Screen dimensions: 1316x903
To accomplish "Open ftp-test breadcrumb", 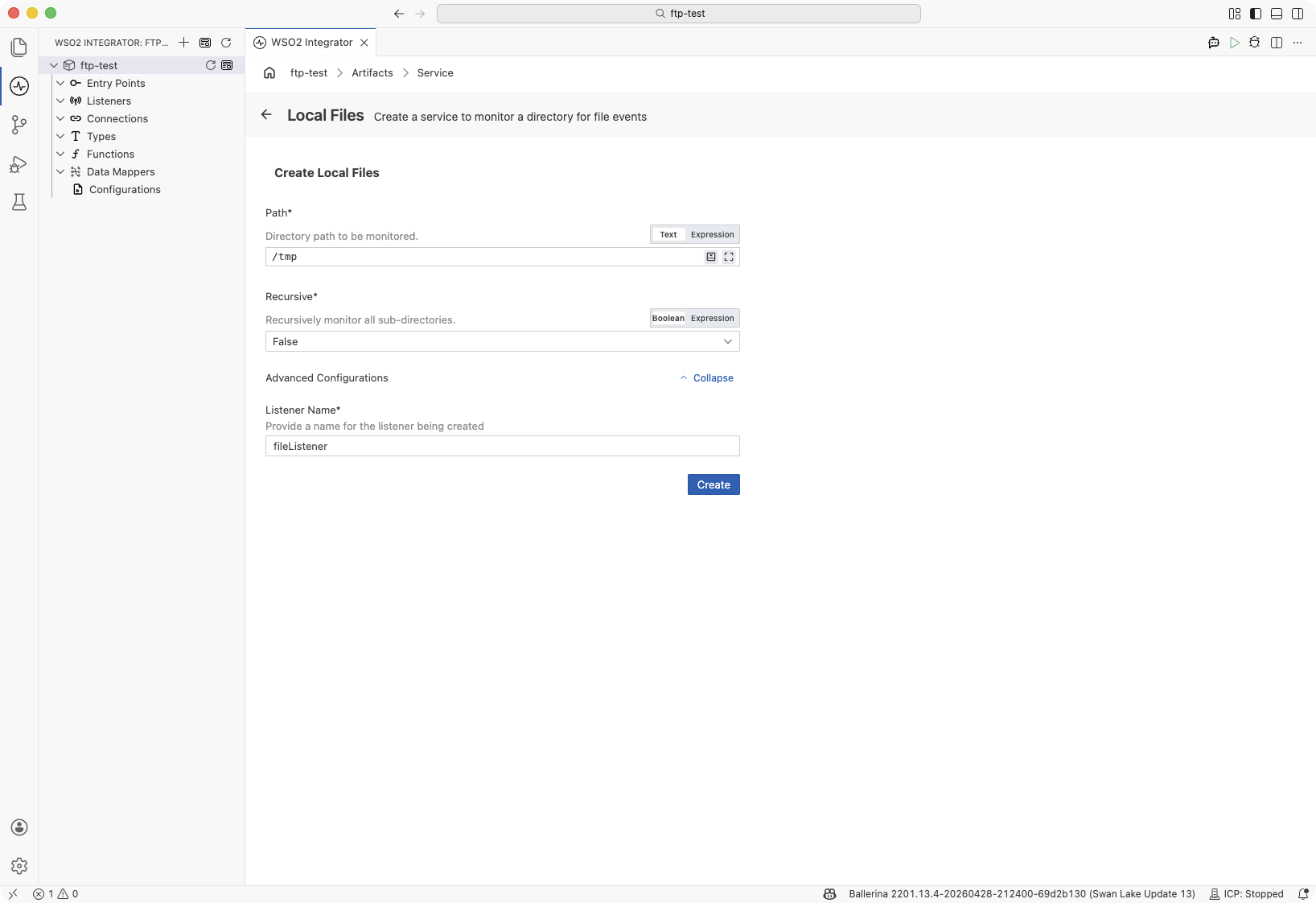I will point(309,72).
